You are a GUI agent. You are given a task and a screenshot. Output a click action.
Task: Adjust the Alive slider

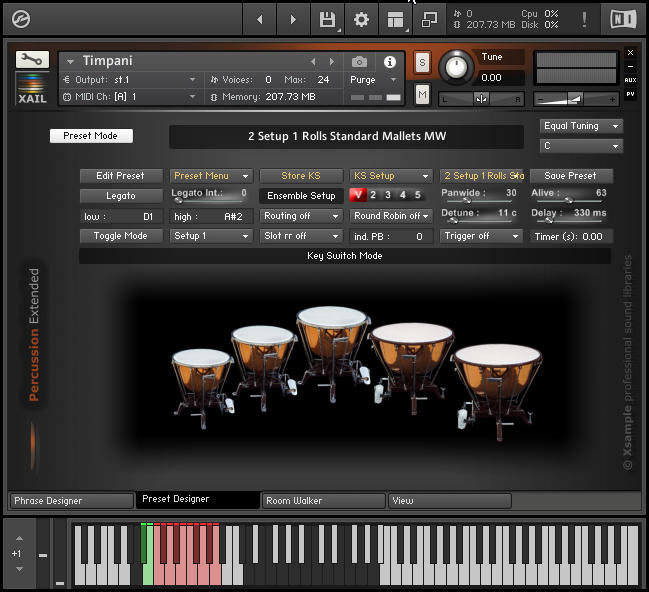pos(570,201)
